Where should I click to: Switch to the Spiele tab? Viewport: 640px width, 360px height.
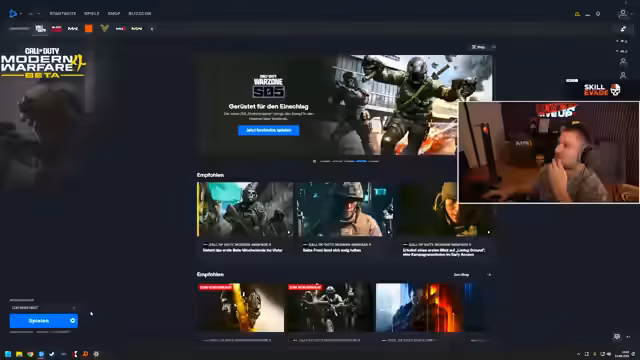coord(91,13)
